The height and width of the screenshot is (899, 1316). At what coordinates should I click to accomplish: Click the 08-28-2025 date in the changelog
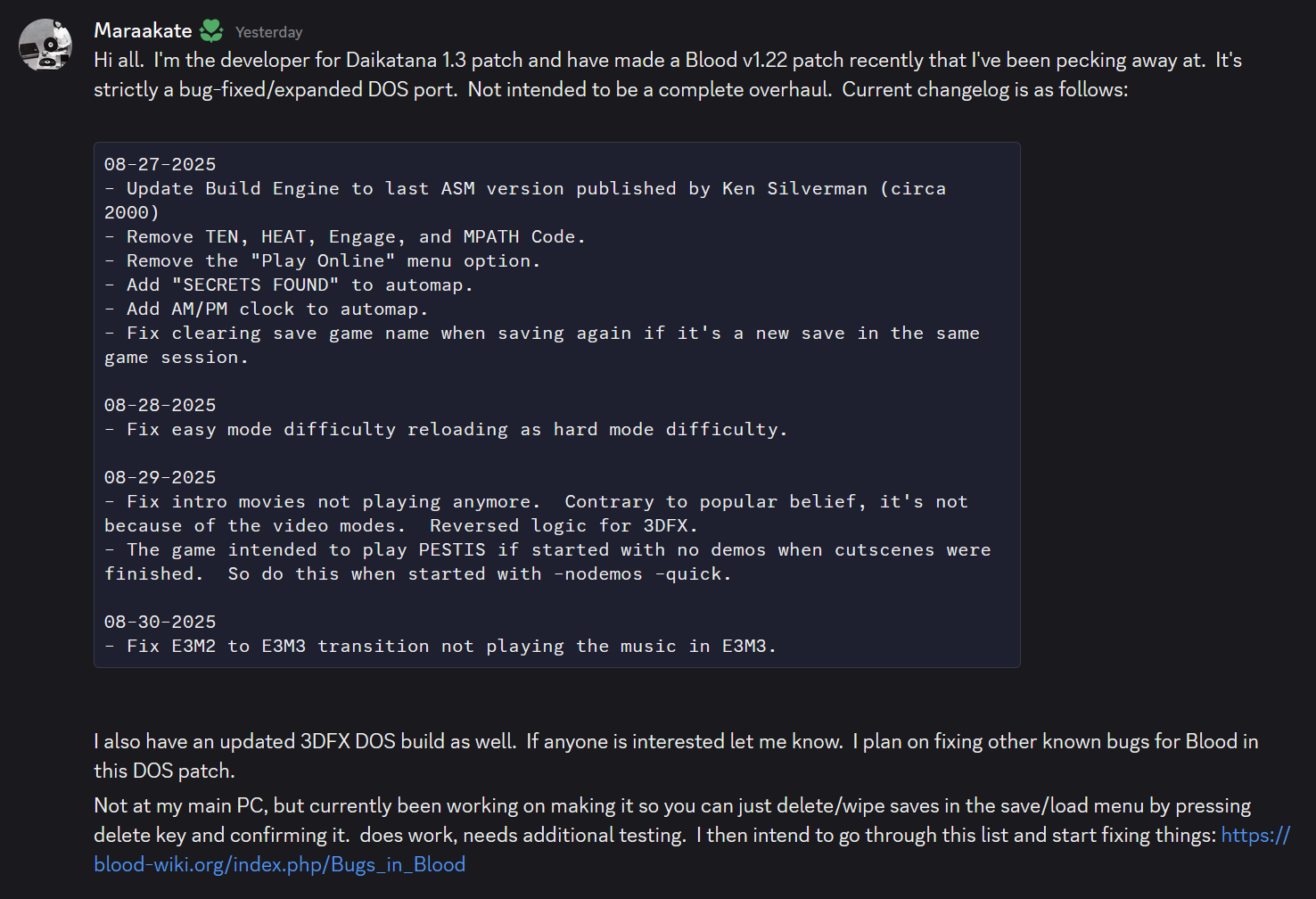[x=160, y=405]
